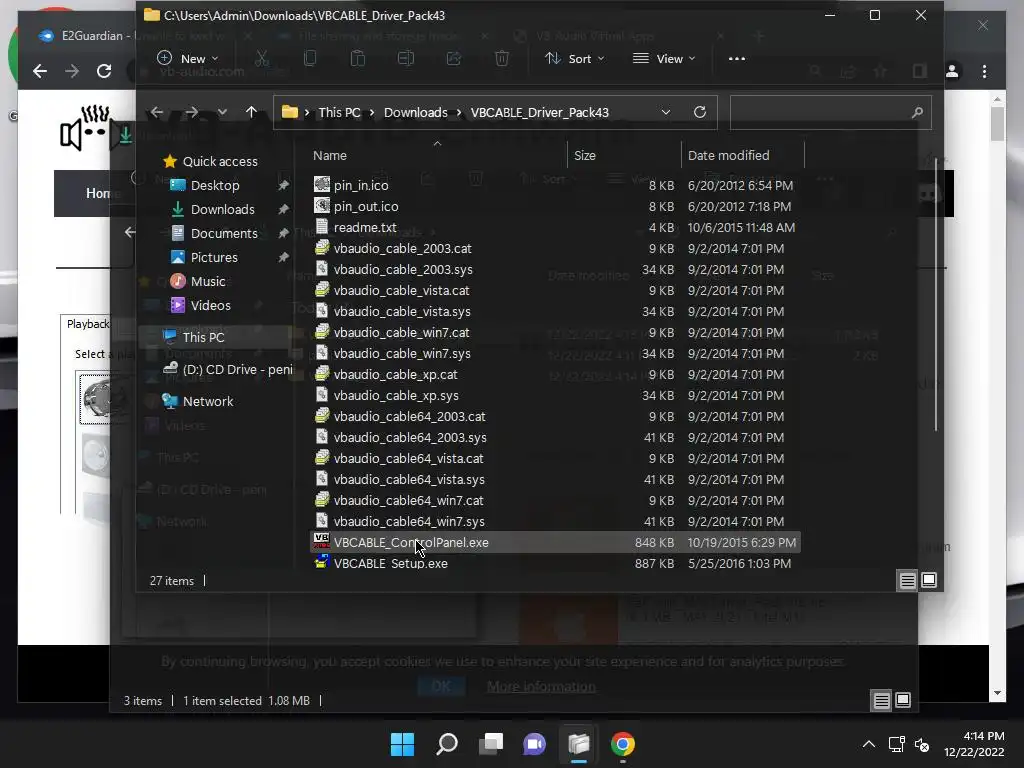The image size is (1024, 768).
Task: Select the pin_in.ico file
Action: click(360, 185)
